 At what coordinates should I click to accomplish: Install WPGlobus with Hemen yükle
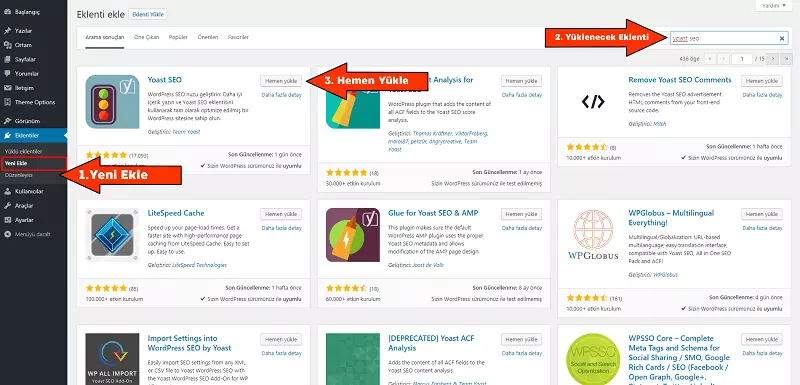(x=762, y=214)
